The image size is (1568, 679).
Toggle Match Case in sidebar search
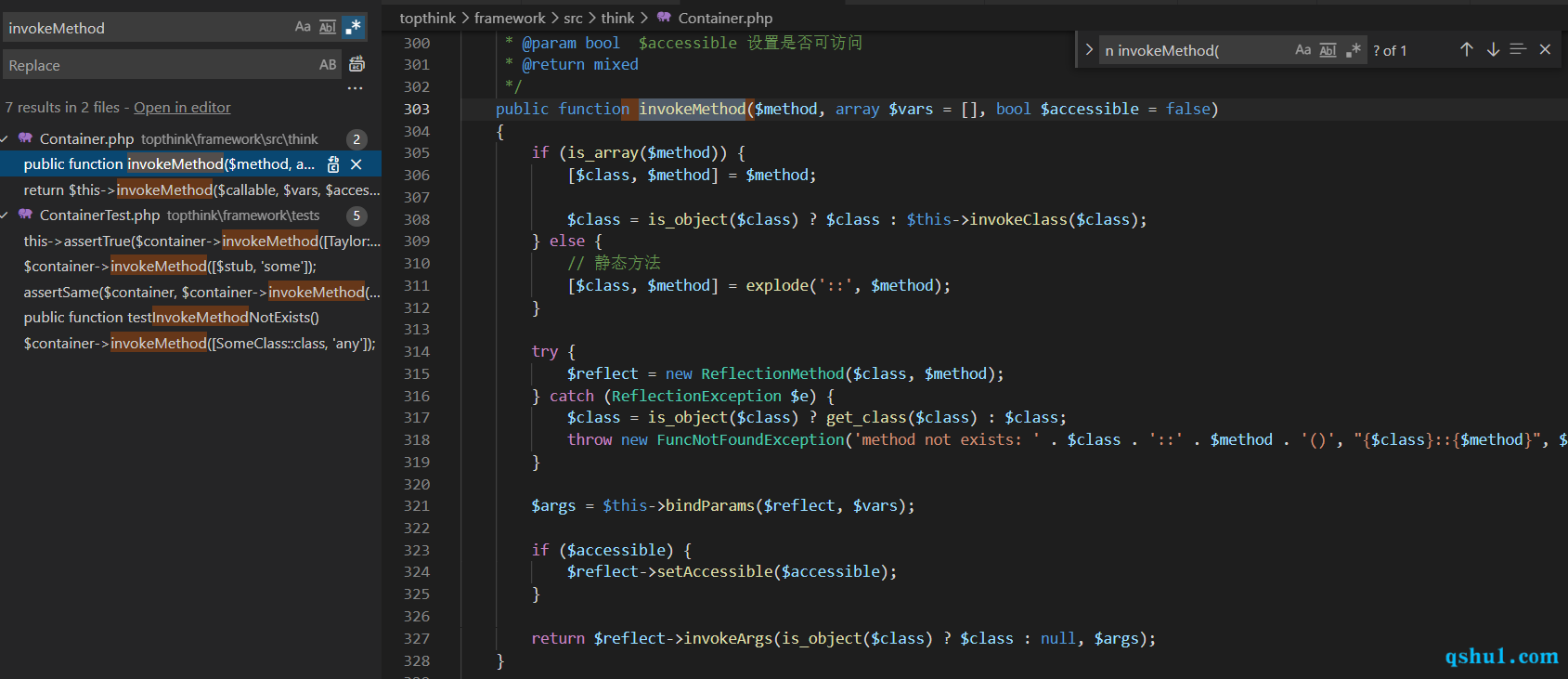click(x=303, y=27)
